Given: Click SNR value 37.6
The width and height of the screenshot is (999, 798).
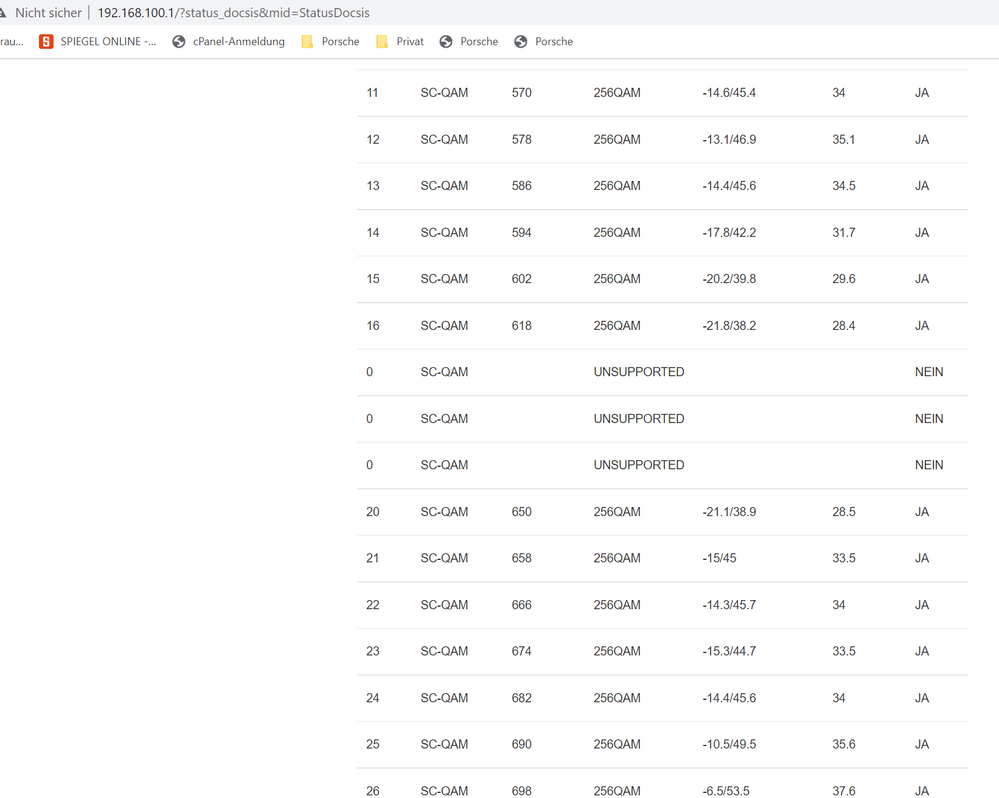Looking at the screenshot, I should pyautogui.click(x=844, y=791).
